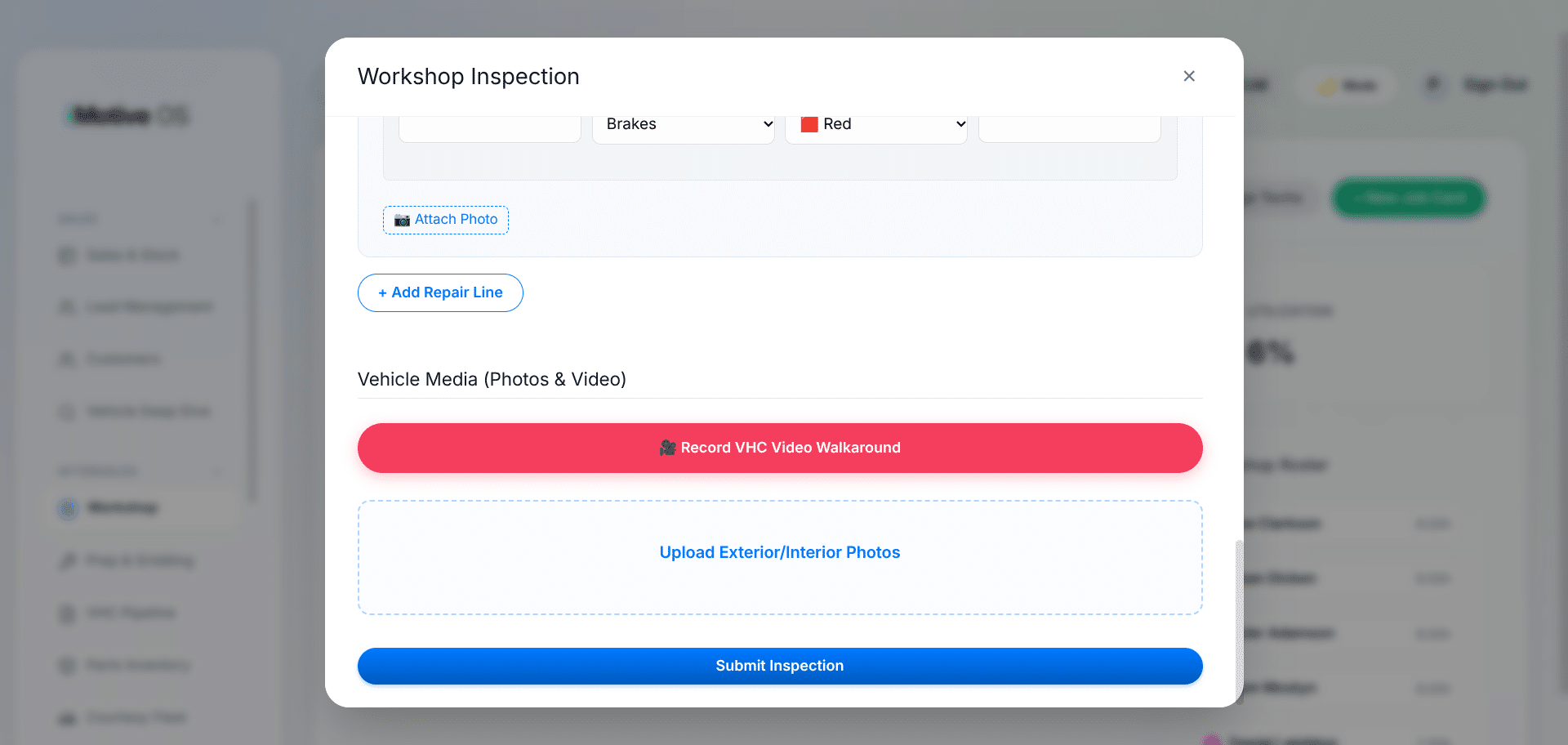This screenshot has height=745, width=1568.
Task: Close the Workshop Inspection dialog
Action: pyautogui.click(x=1189, y=76)
